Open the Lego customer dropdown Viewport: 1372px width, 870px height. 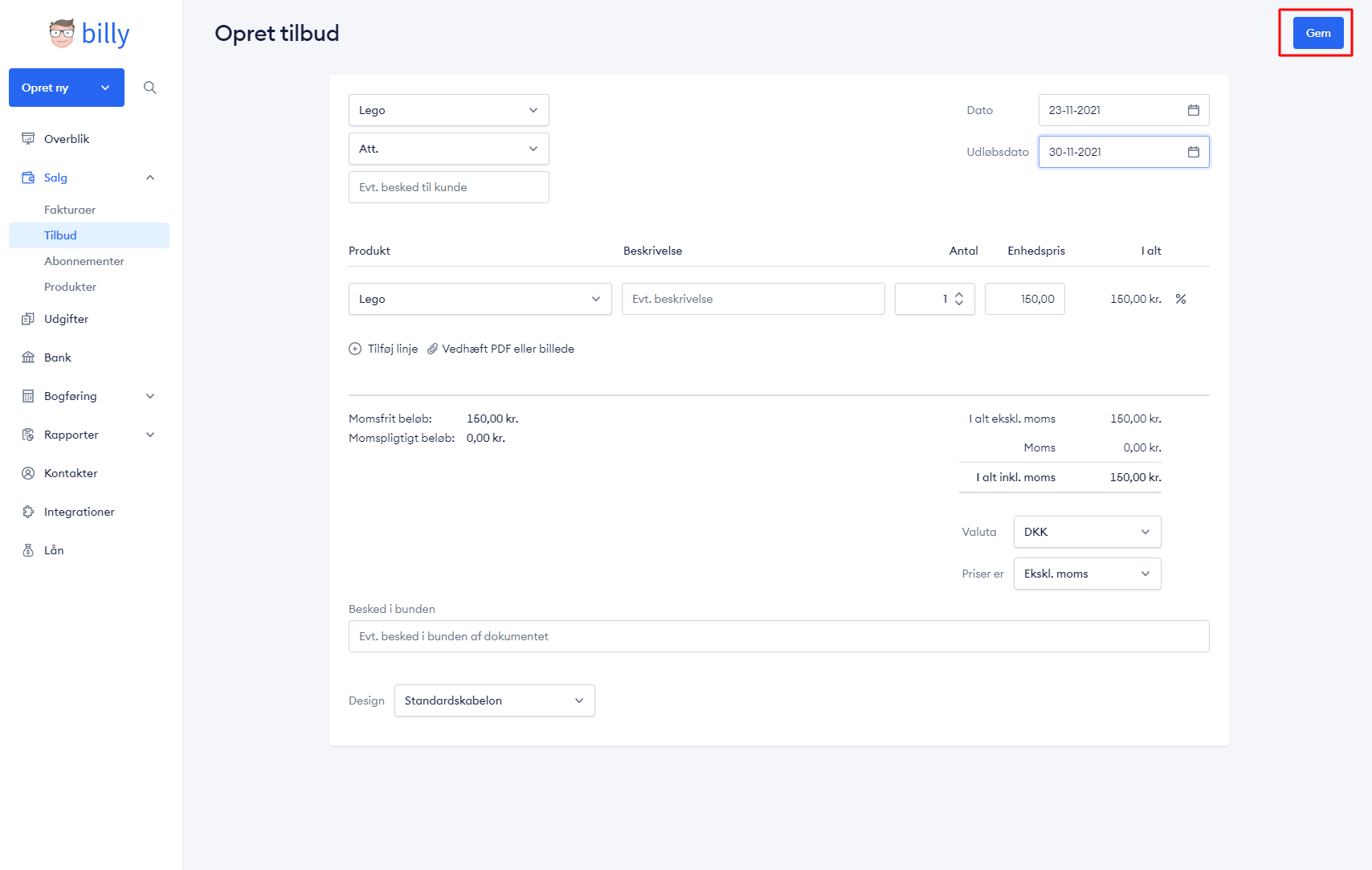(449, 110)
